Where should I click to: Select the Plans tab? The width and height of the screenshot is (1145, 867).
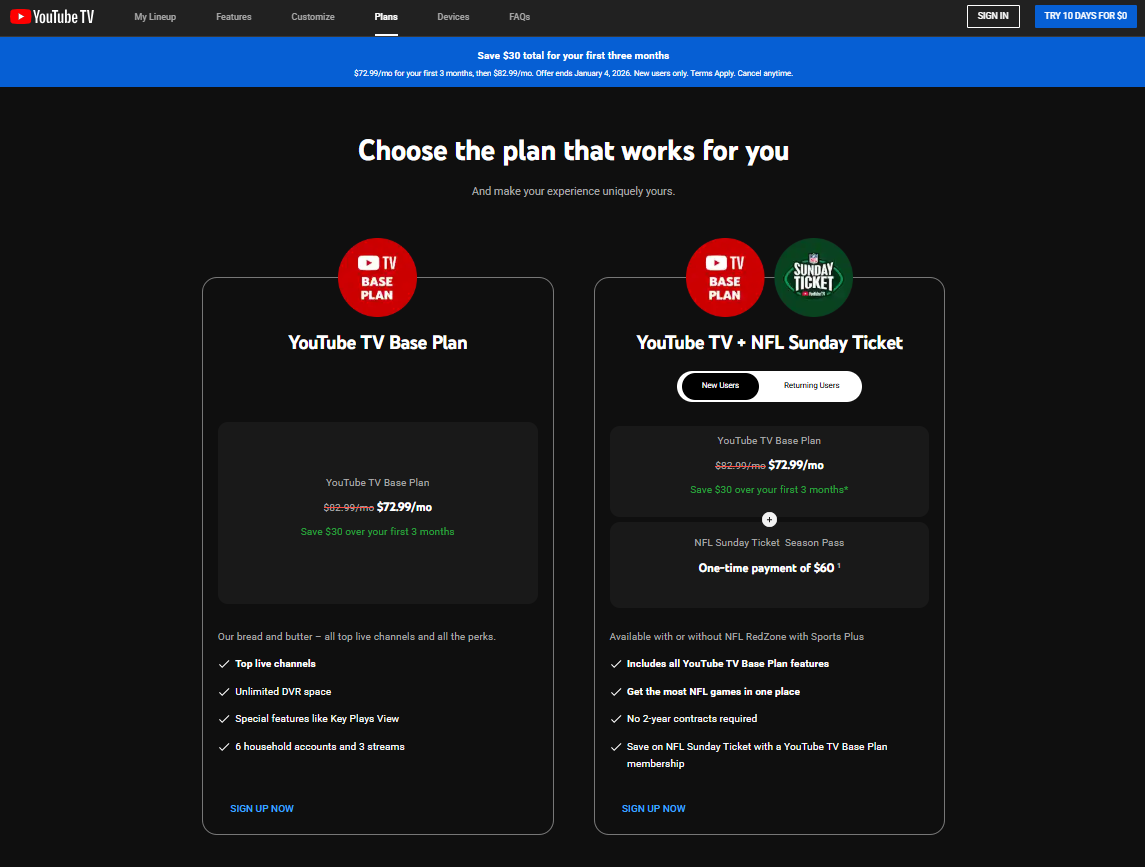(386, 17)
